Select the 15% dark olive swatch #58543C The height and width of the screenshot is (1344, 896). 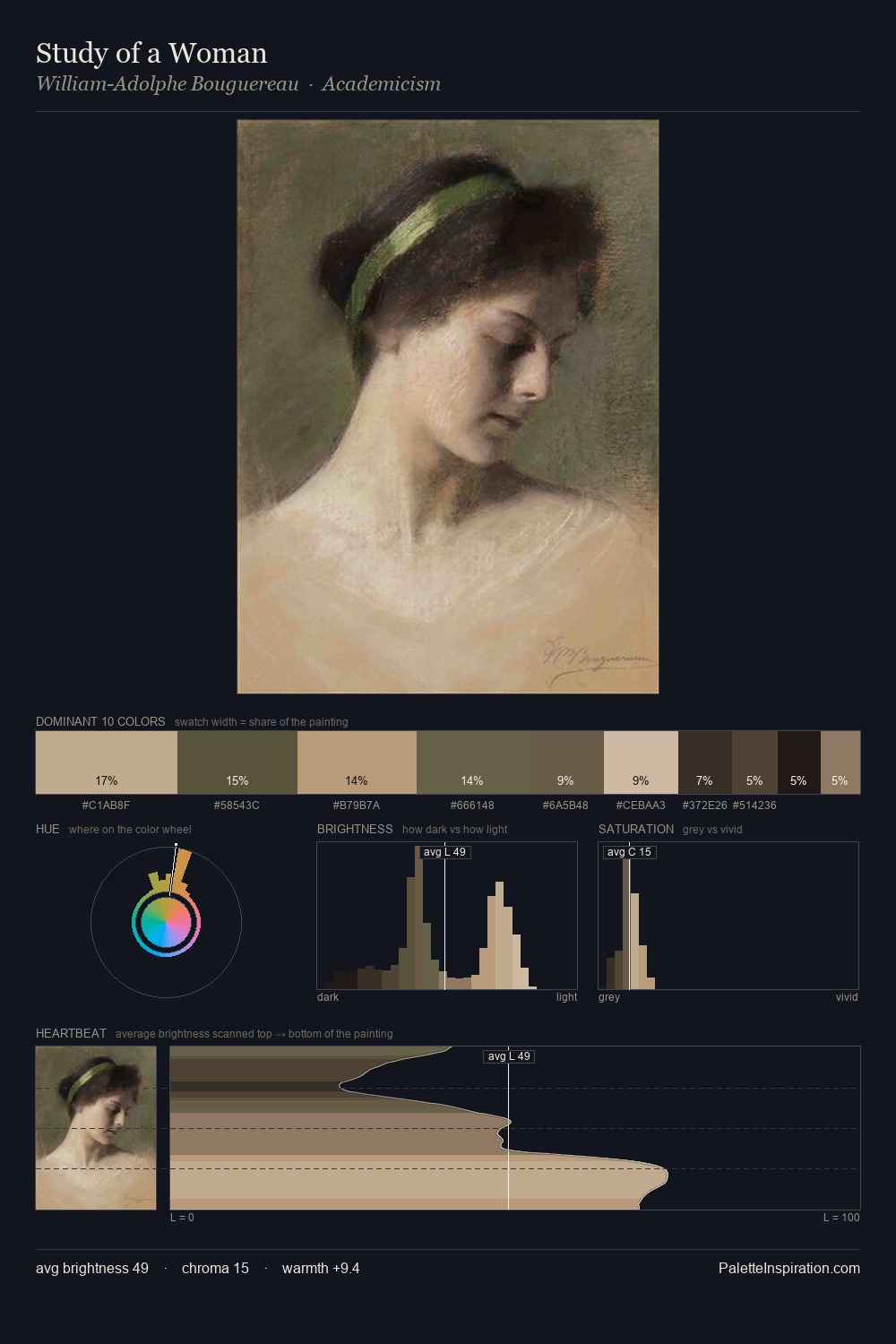[237, 762]
